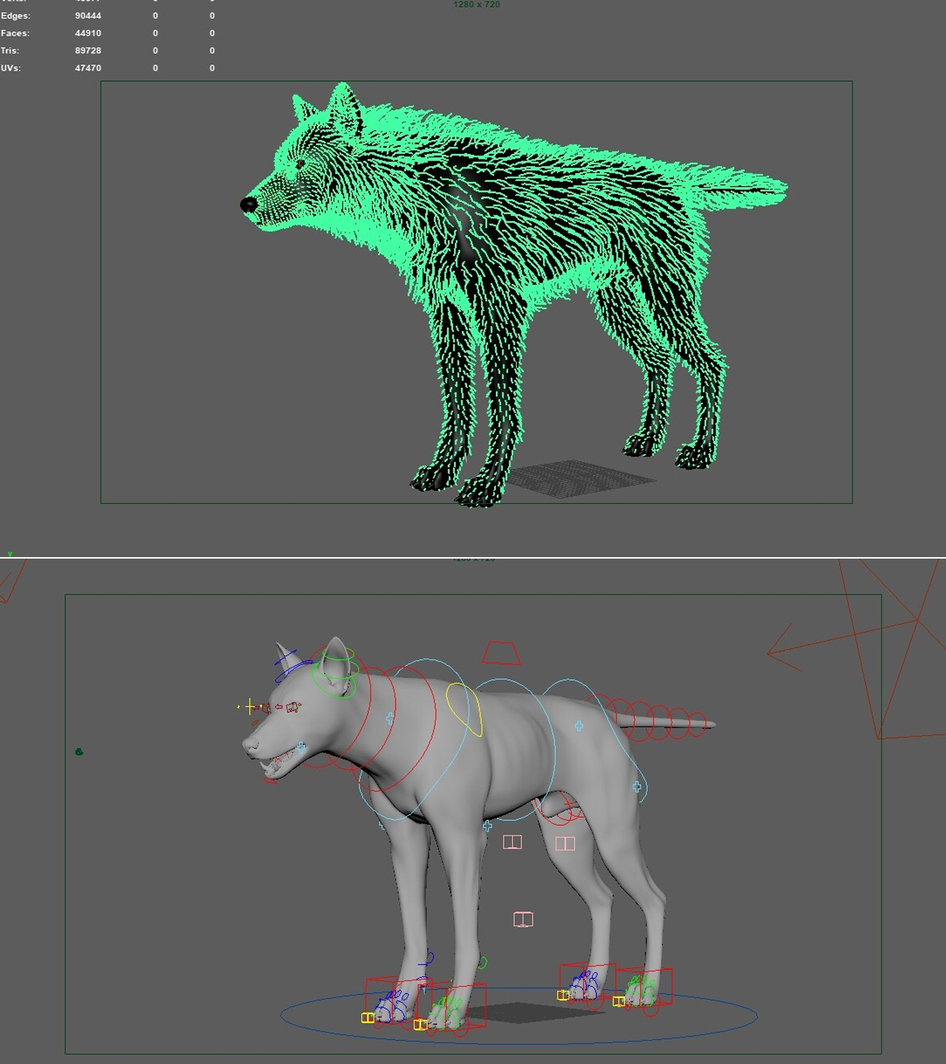The image size is (946, 1064).
Task: Select the yellow box at the outermost front paw
Action: (367, 1018)
